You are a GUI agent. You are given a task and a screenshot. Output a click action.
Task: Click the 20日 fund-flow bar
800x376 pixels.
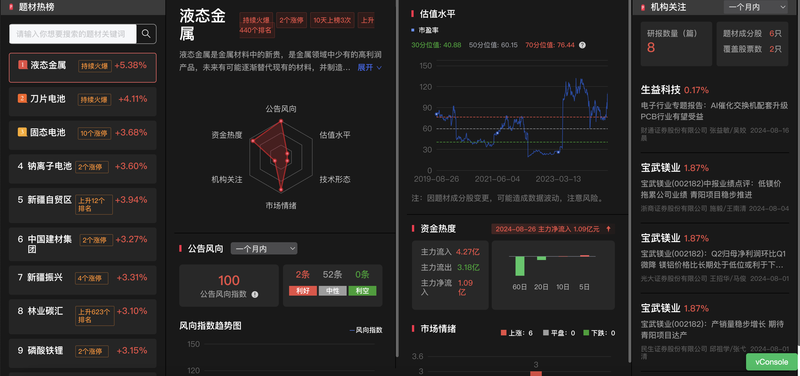(x=541, y=258)
